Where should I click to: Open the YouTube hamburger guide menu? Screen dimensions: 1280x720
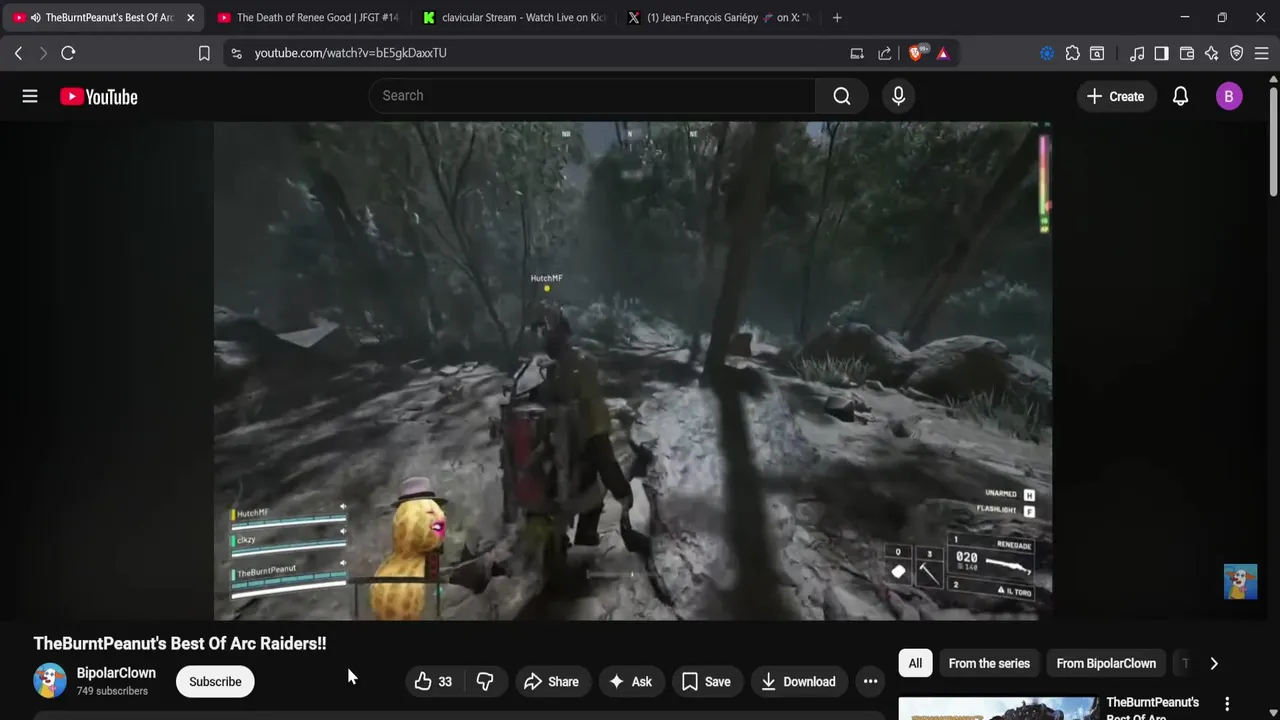point(30,96)
